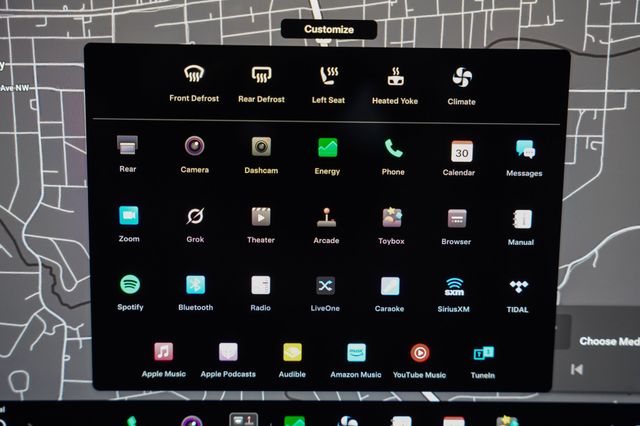This screenshot has height=426, width=640.
Task: Tap the climate fan icon in bottom dock
Action: pos(348,421)
